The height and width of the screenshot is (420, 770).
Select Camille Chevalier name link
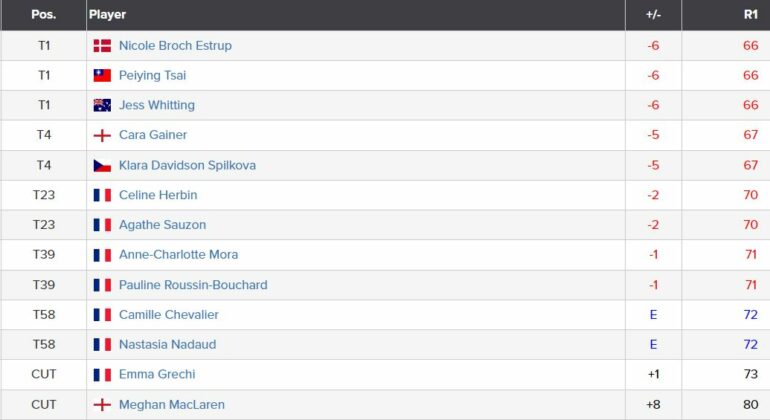pos(168,314)
